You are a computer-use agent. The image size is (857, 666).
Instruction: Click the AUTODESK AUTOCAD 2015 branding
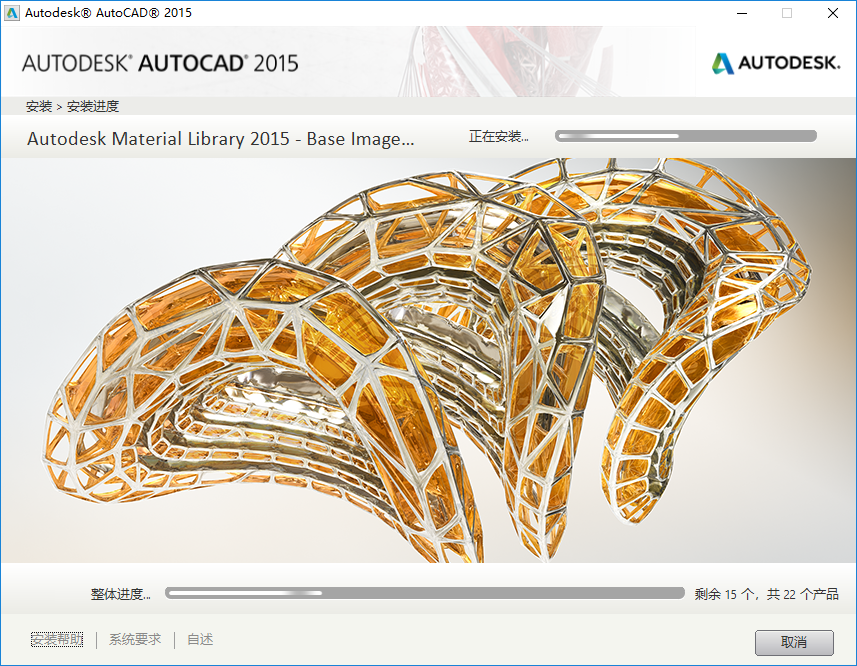click(160, 62)
